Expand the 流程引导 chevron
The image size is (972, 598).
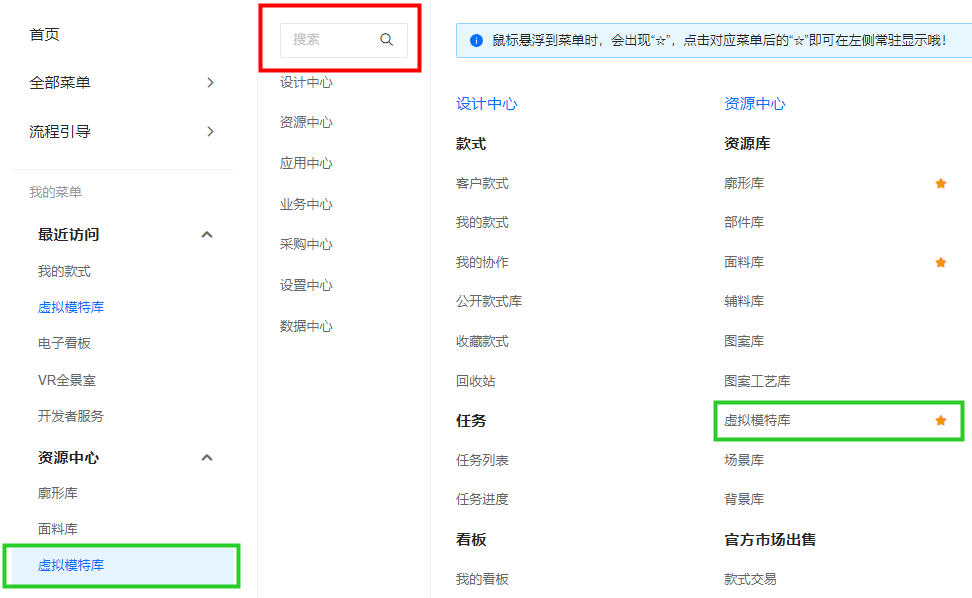tap(210, 132)
